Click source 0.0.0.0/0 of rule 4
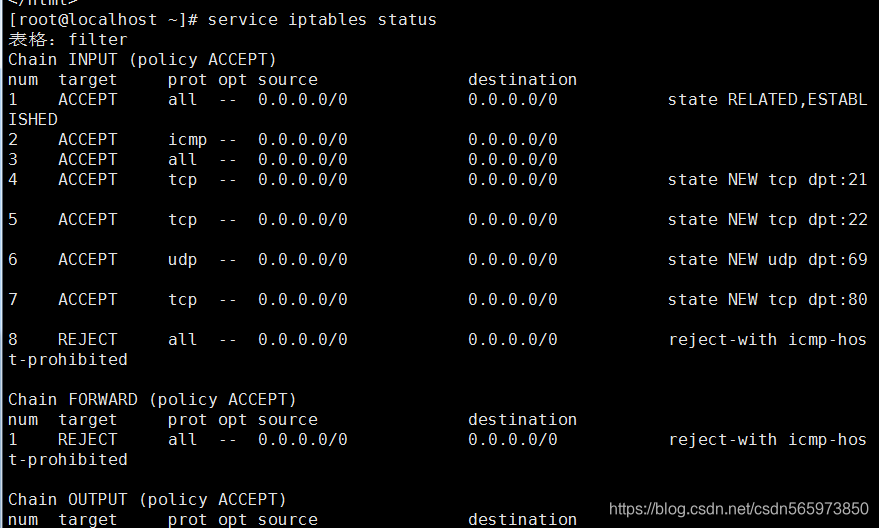 click(x=302, y=180)
